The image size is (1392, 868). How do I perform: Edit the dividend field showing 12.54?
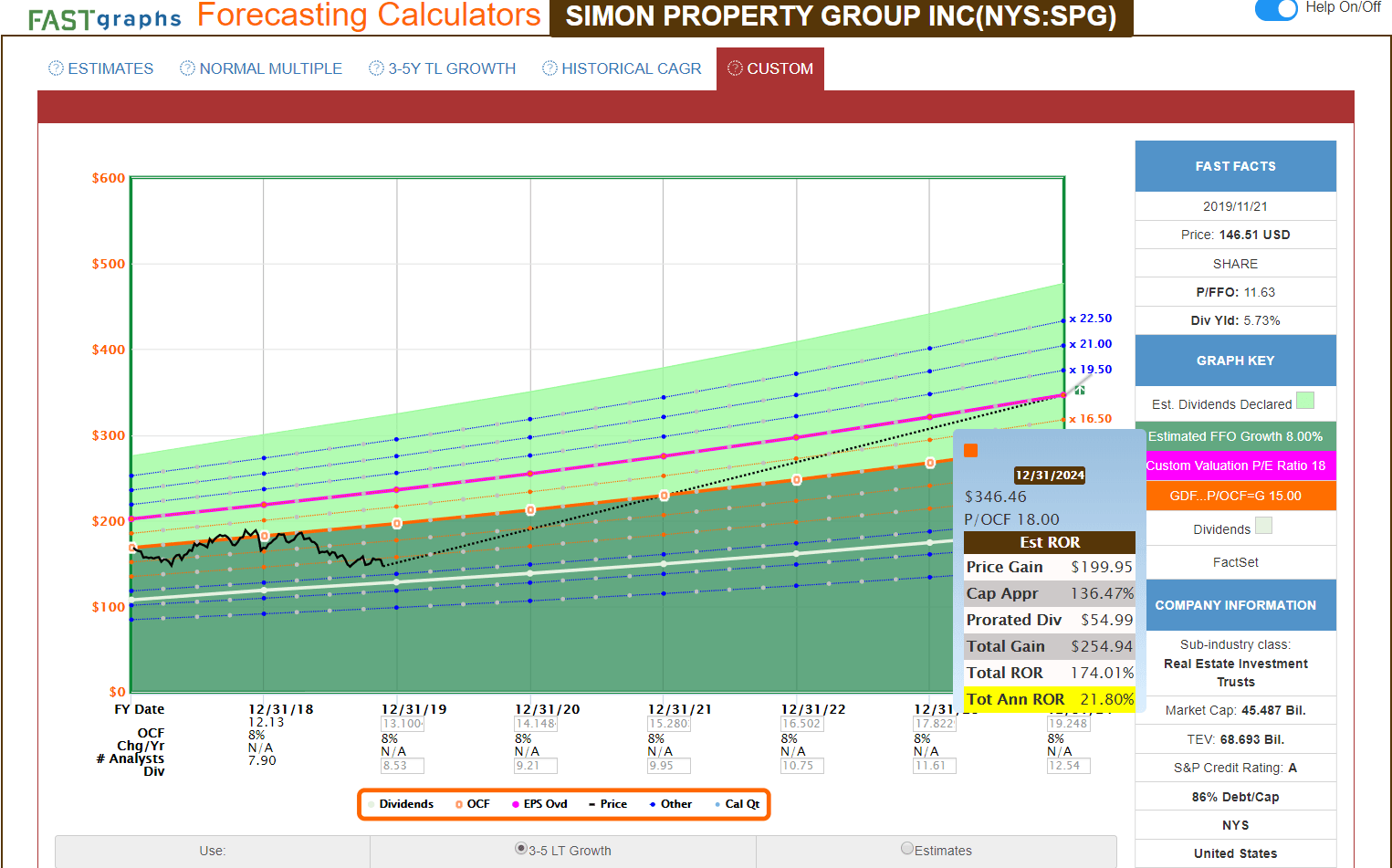pos(1068,766)
